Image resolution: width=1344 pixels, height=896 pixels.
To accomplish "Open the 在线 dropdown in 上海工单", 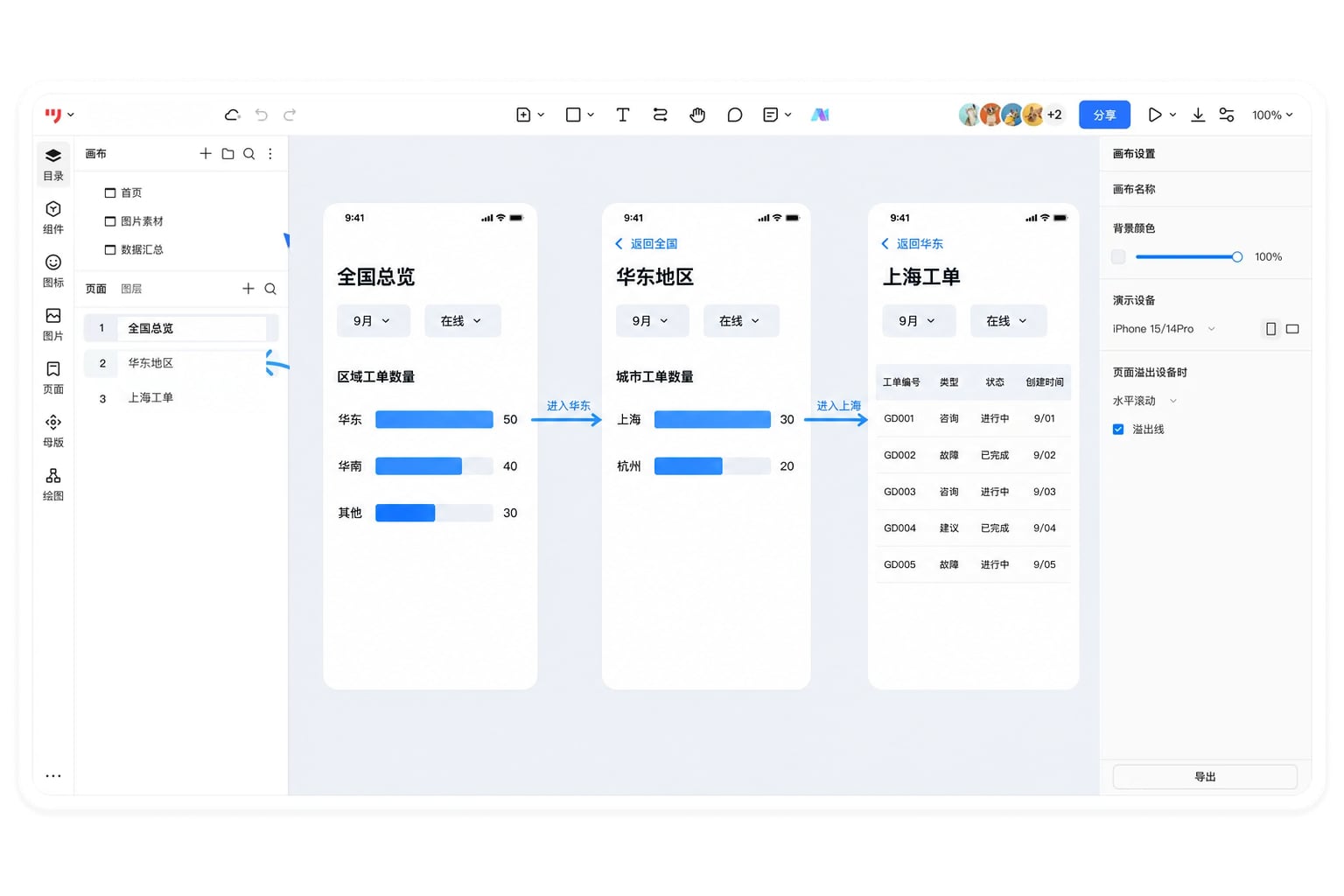I will pos(1008,321).
